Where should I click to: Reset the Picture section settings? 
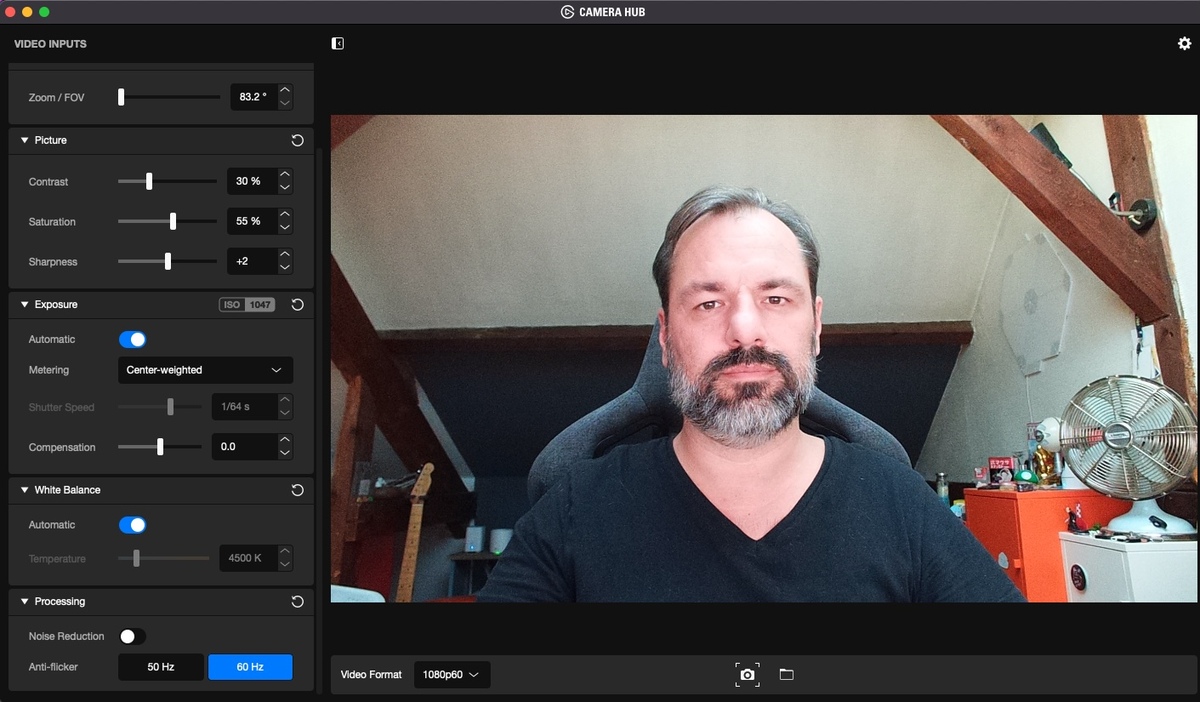pyautogui.click(x=297, y=140)
